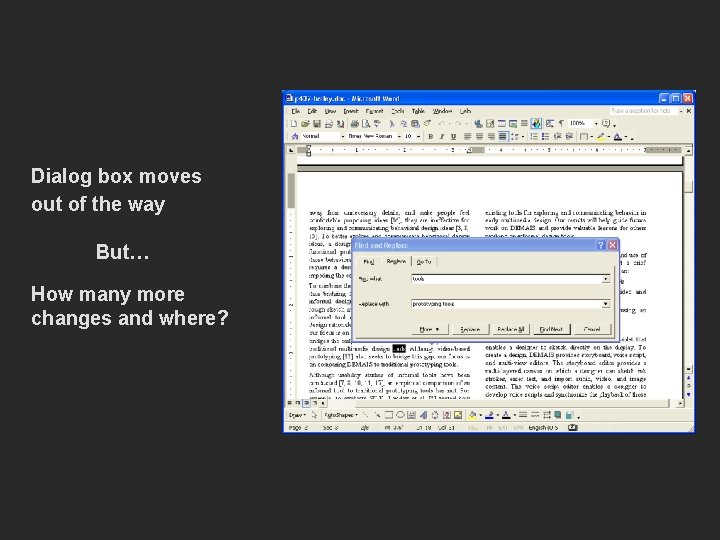Open the Zoom dropdown showing 100%
Screen dimensions: 720x540
pos(596,124)
